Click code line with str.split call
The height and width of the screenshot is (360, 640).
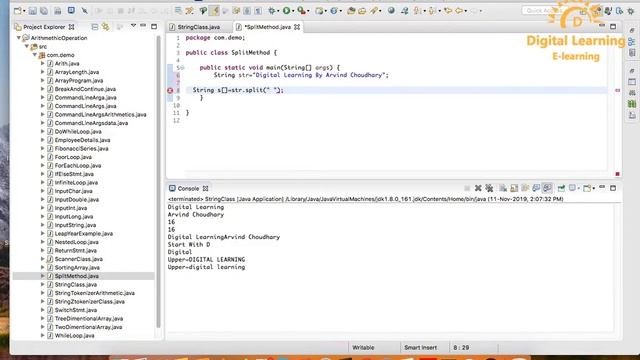238,90
